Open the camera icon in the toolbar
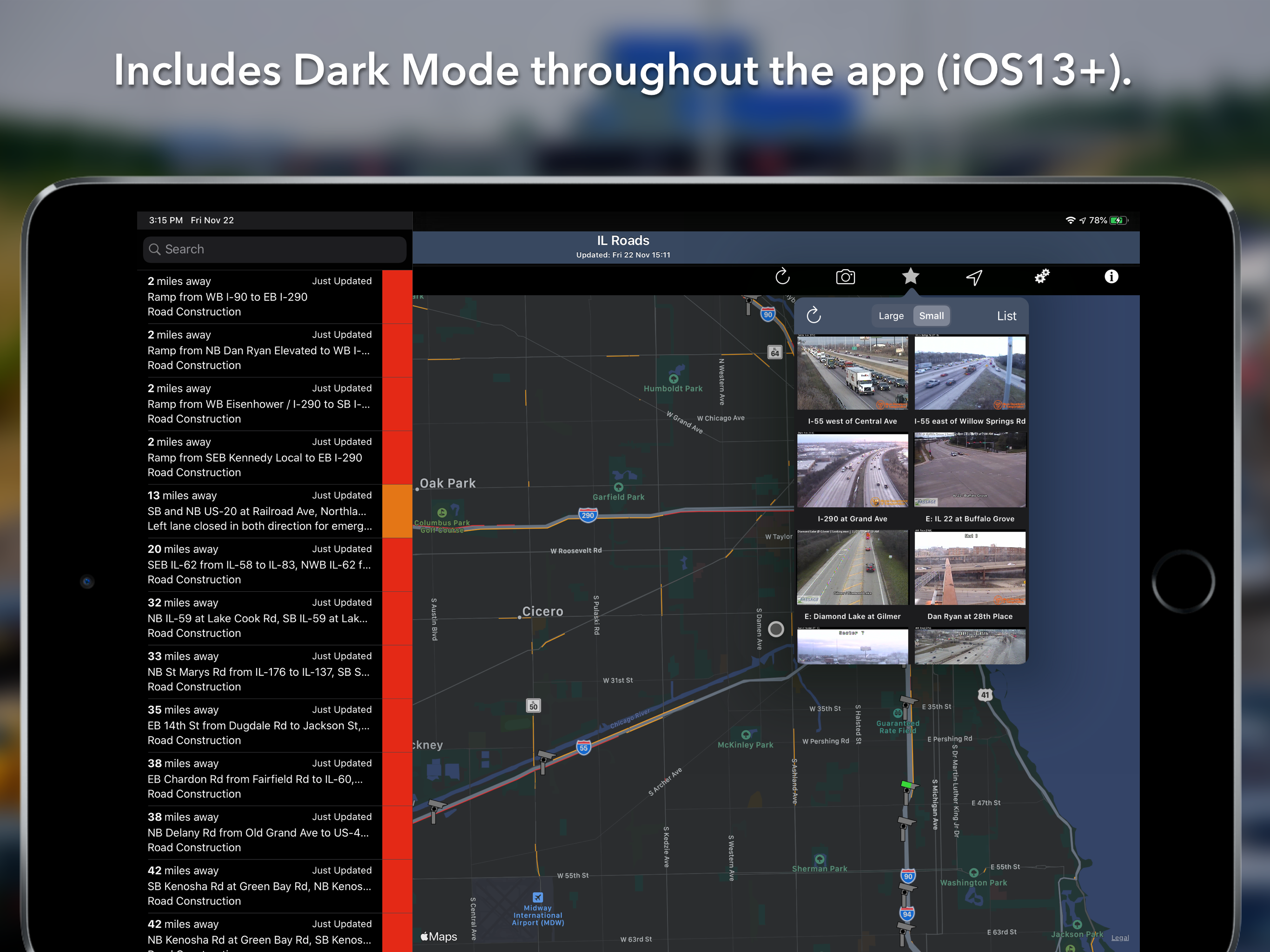The image size is (1270, 952). 845,278
